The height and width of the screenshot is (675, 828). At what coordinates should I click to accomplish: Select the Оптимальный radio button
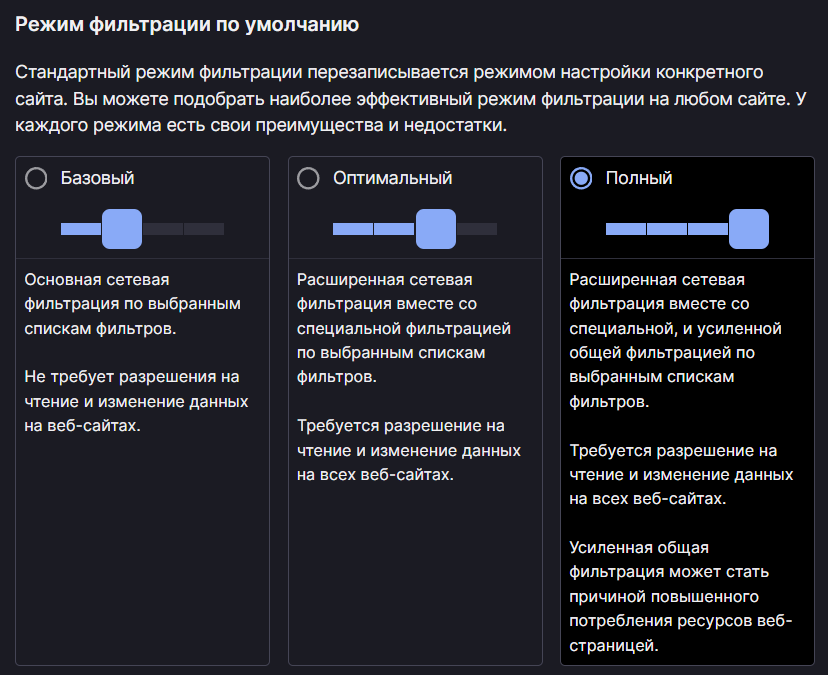309,178
